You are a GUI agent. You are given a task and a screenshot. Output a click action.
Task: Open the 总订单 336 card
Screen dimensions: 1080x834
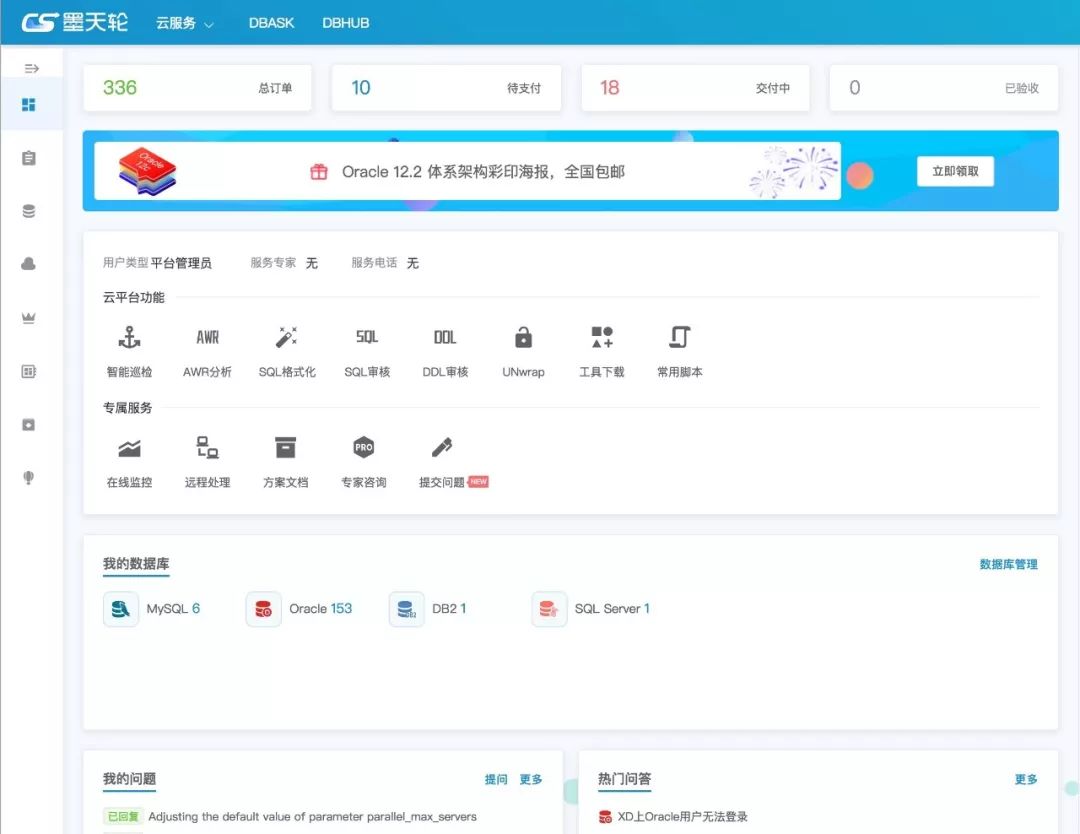tap(198, 88)
